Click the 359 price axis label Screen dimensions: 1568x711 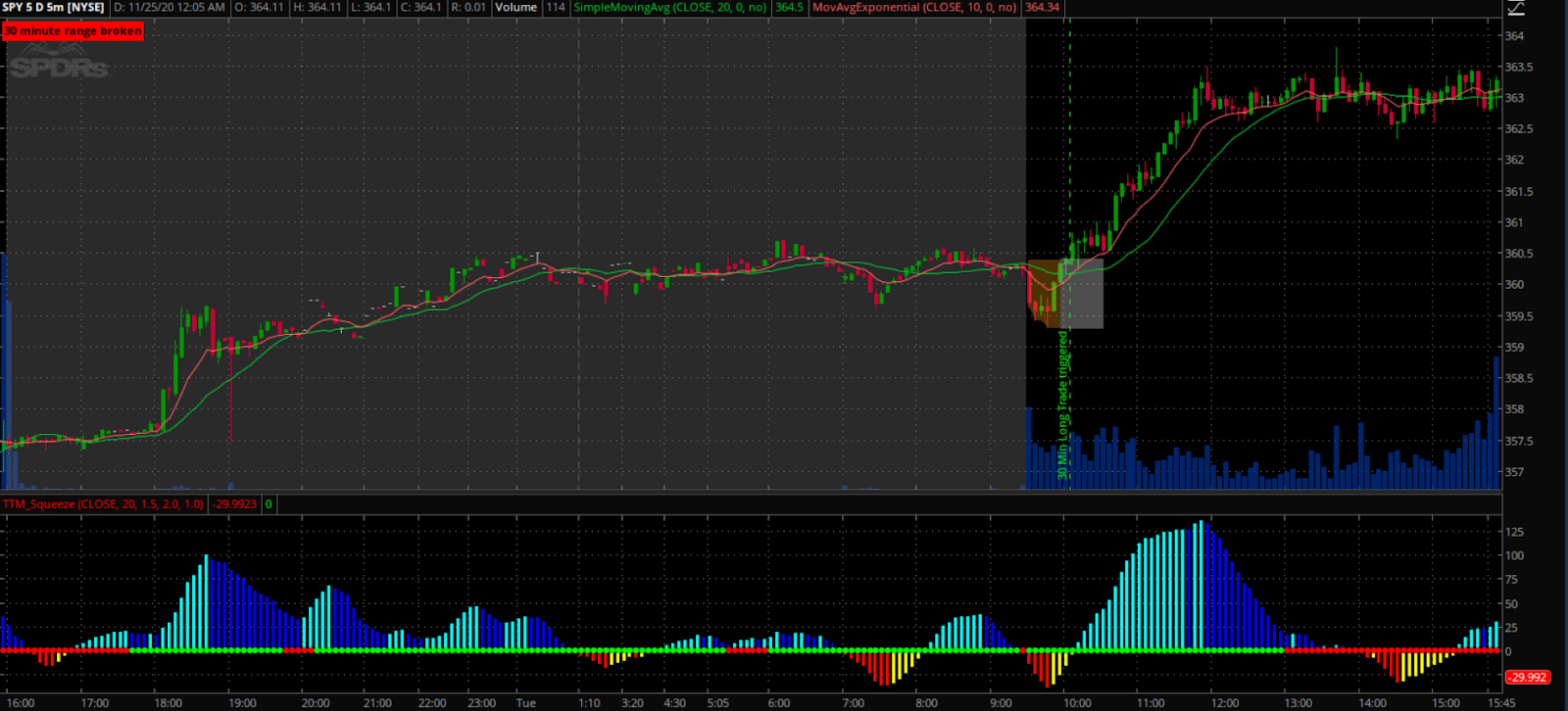(1514, 348)
